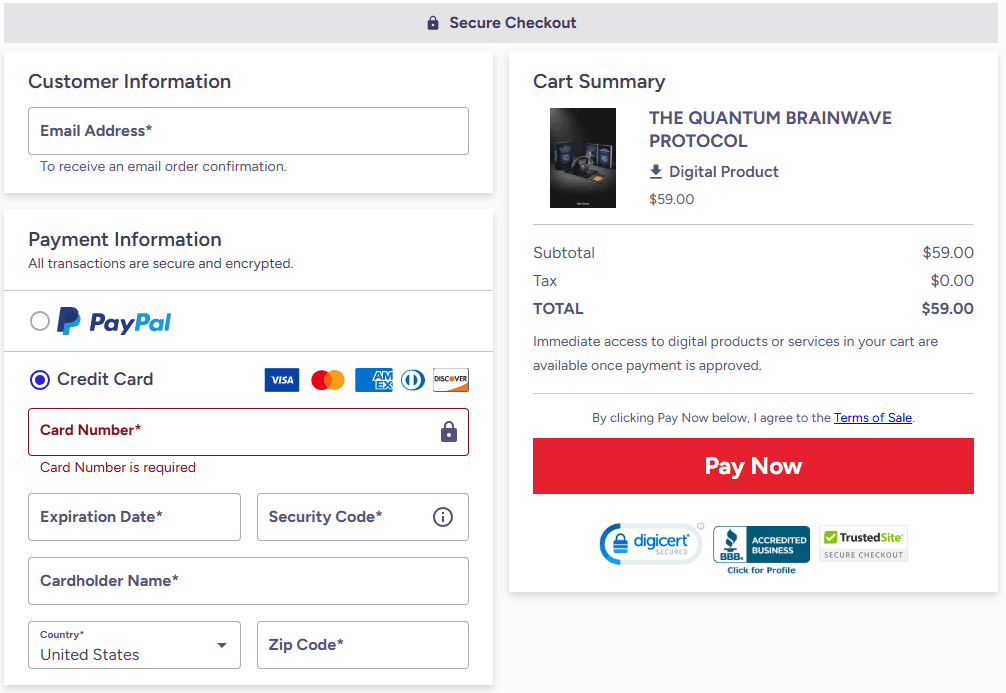Click the American Express card icon
This screenshot has width=1006, height=693.
(373, 380)
